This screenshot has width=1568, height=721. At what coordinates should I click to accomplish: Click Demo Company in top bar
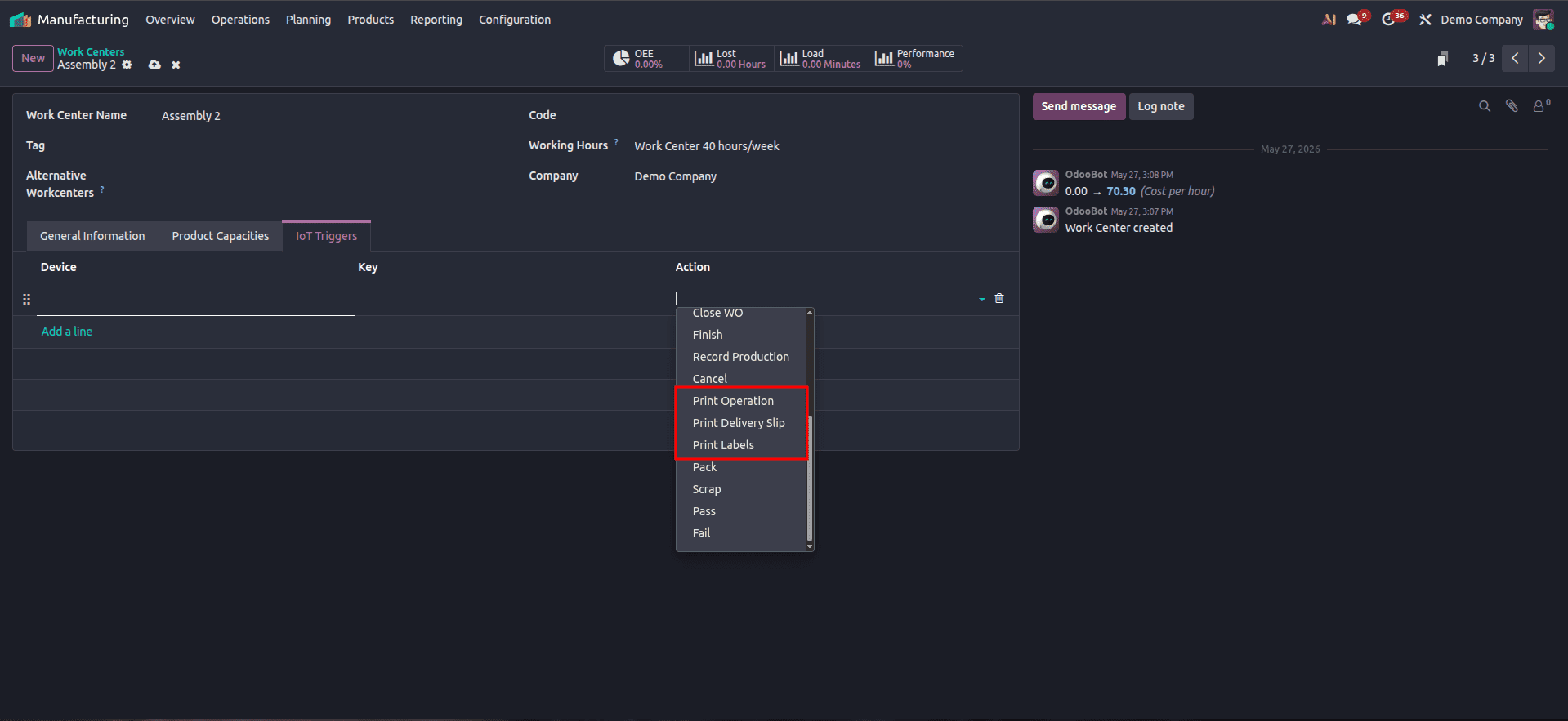1481,20
